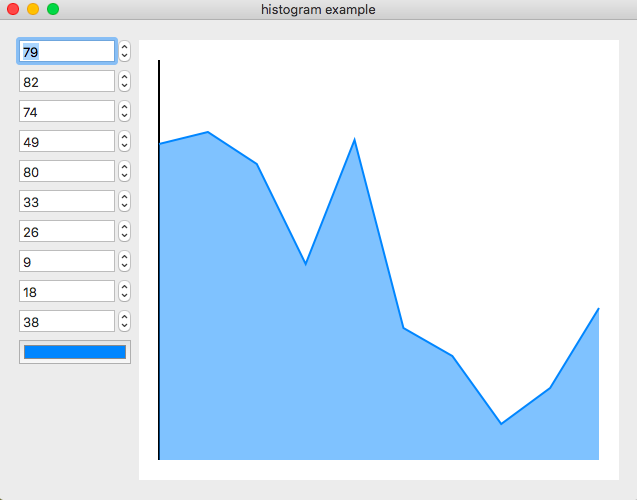Viewport: 637px width, 500px height.
Task: Click the stepper for the 33 value
Action: tap(124, 201)
